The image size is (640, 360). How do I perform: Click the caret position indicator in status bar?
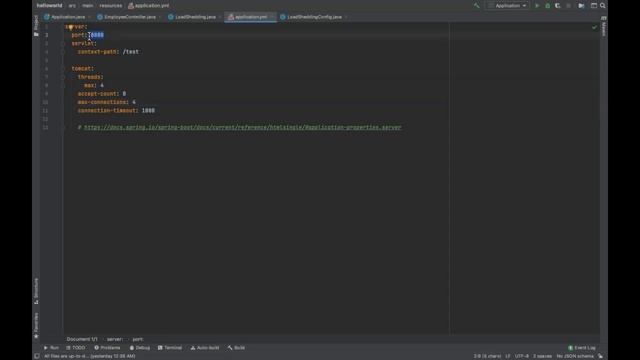click(487, 356)
